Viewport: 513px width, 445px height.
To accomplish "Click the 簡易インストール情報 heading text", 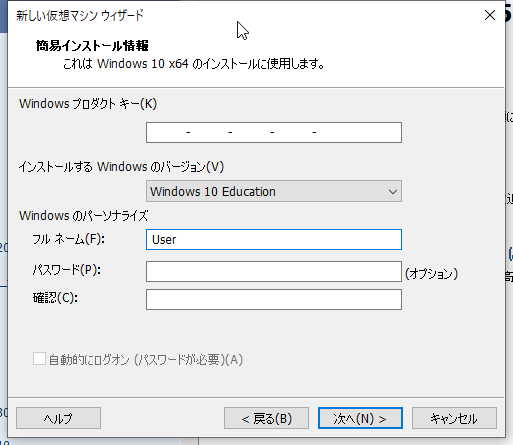I will pos(92,45).
